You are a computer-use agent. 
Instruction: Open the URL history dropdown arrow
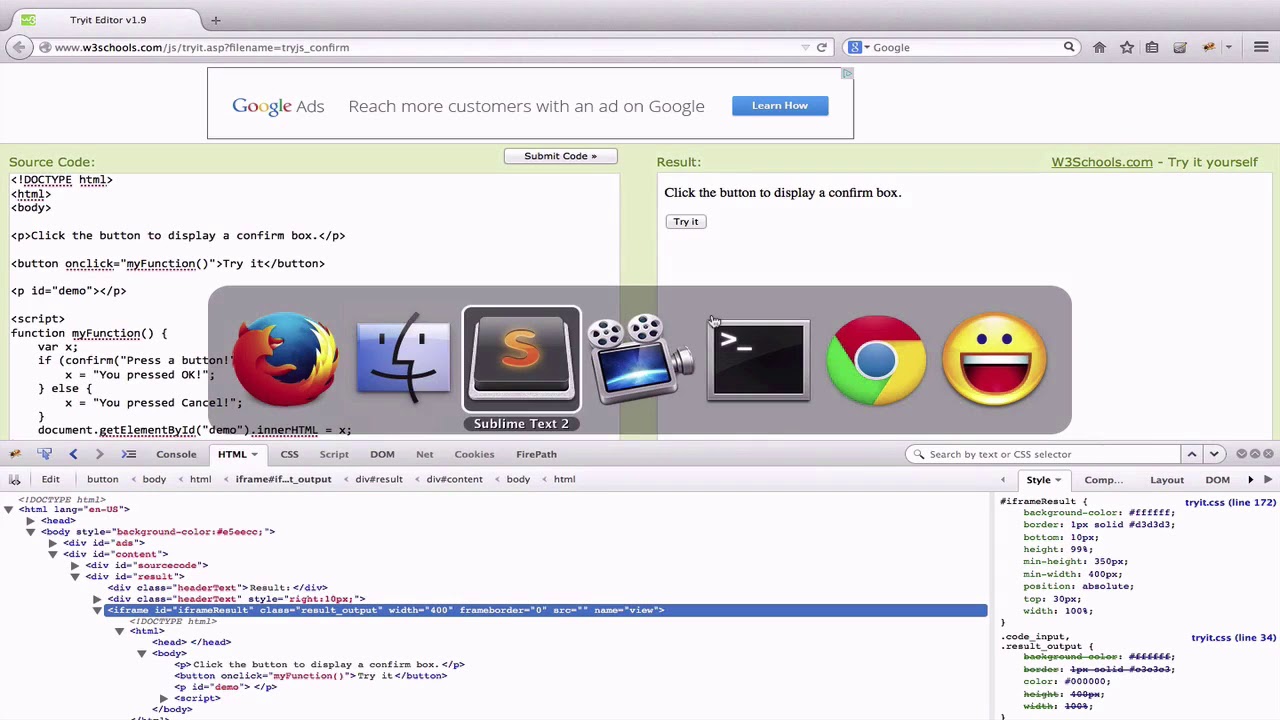805,47
